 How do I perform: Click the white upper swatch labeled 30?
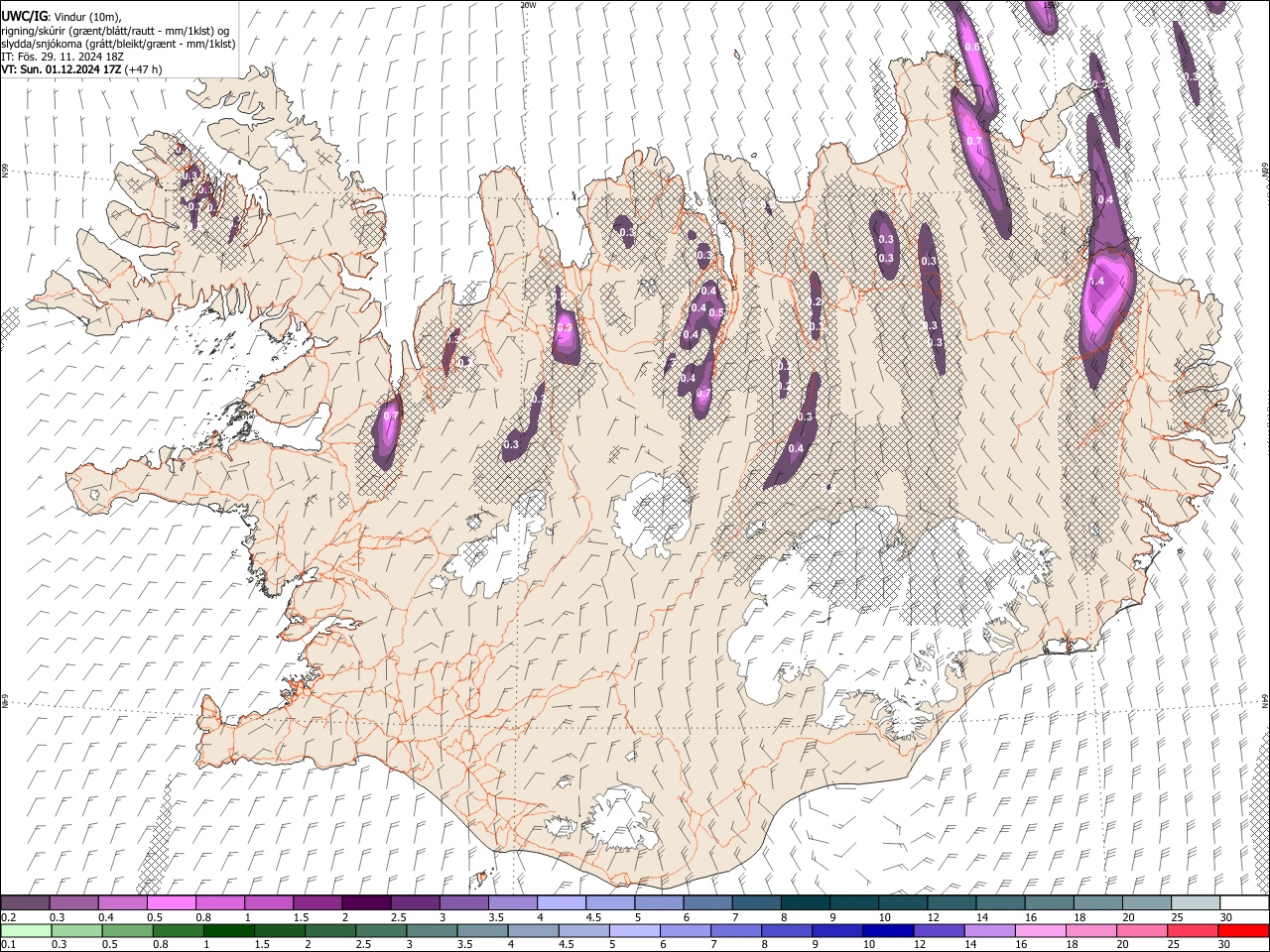1244,902
